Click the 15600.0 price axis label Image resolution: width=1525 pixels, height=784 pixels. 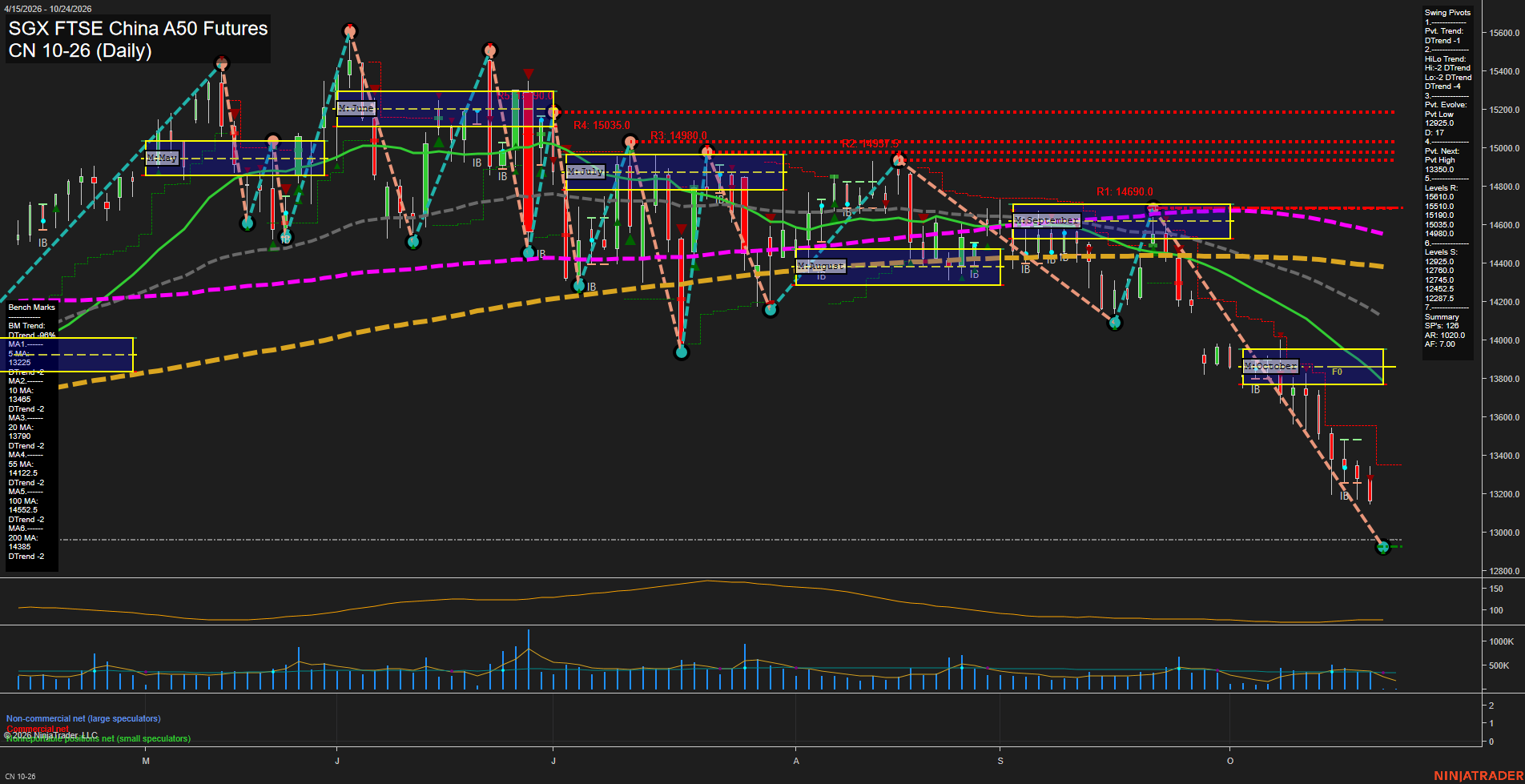pos(1504,33)
